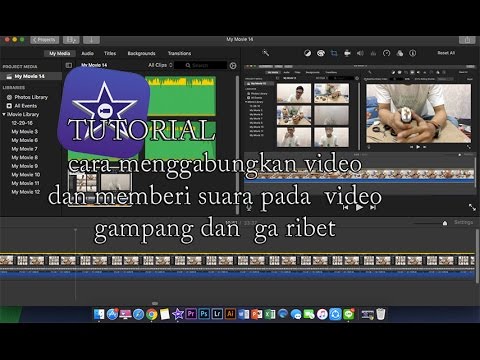This screenshot has height=360, width=480.
Task: Open Illustrator in the Dock
Action: point(230,314)
